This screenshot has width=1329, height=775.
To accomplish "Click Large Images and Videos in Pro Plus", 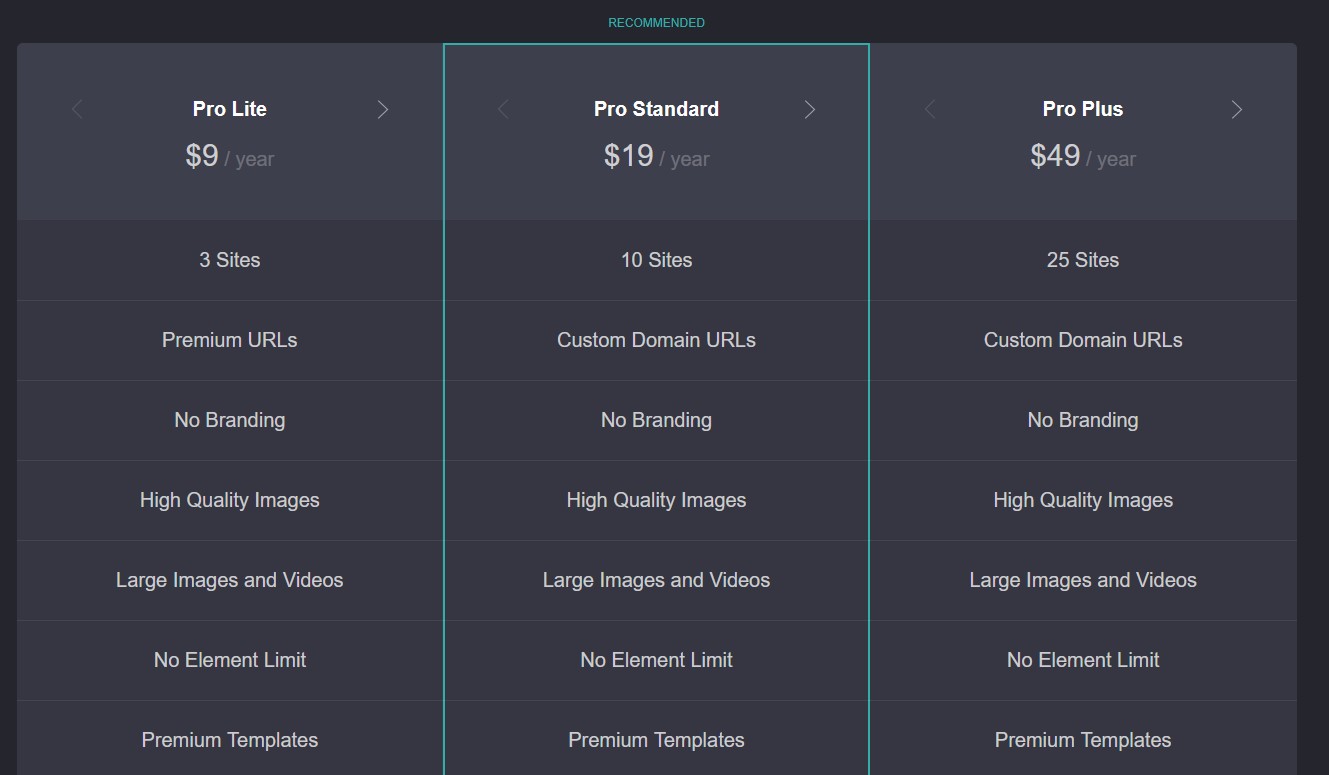I will 1083,580.
